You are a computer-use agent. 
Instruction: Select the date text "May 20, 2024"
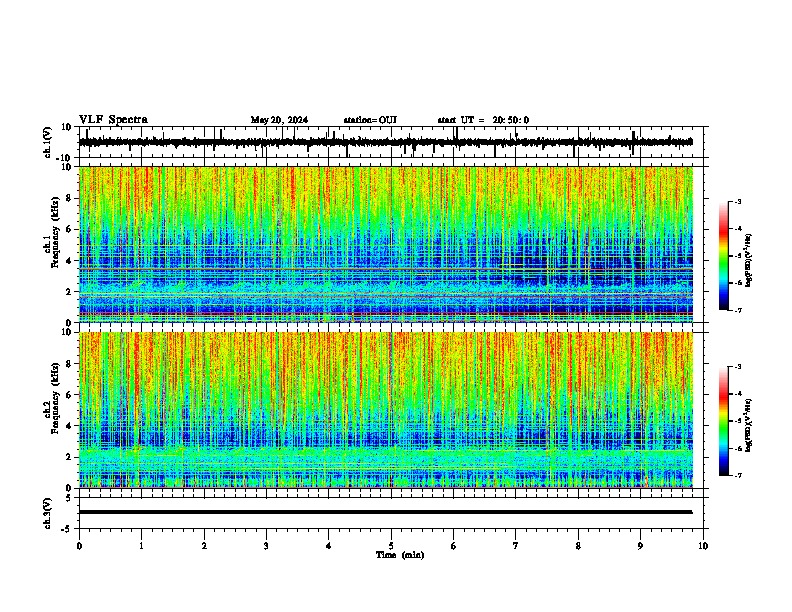point(279,120)
